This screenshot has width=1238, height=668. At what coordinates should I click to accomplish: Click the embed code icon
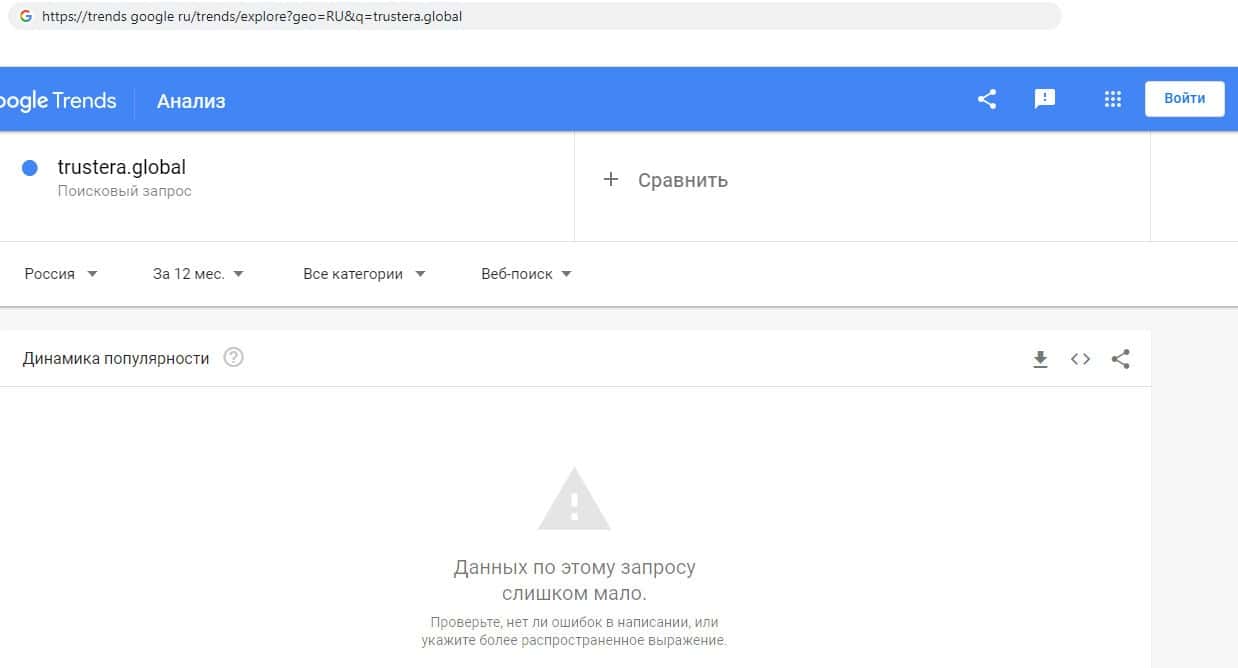[1080, 359]
